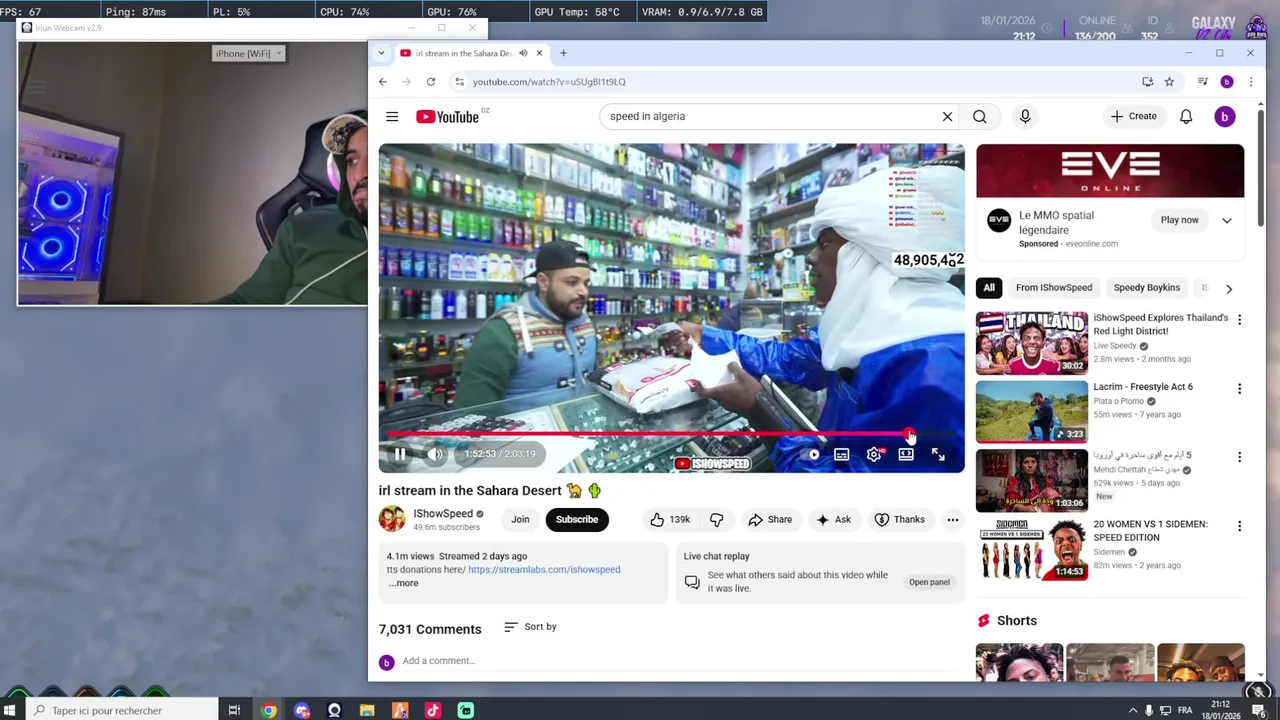The width and height of the screenshot is (1280, 720).
Task: Open the Create menu
Action: 1133,116
